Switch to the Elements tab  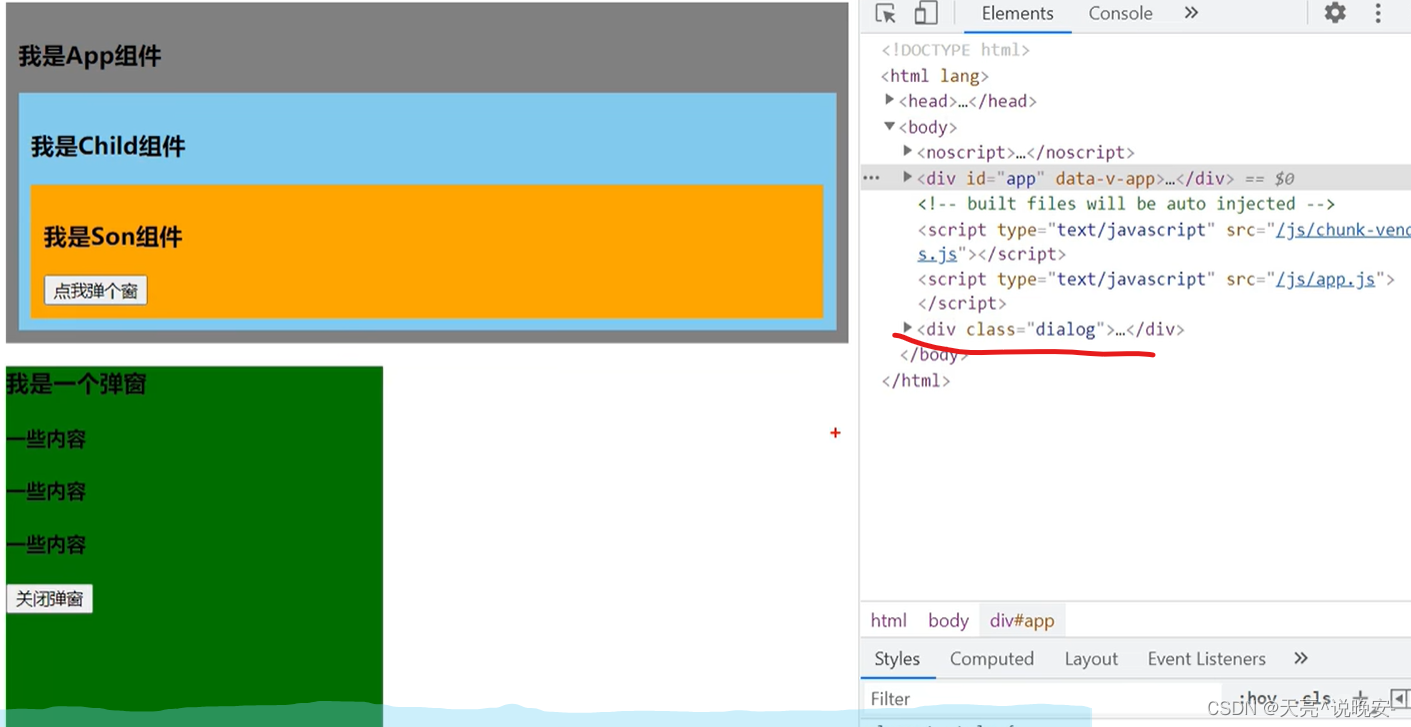(x=1017, y=14)
